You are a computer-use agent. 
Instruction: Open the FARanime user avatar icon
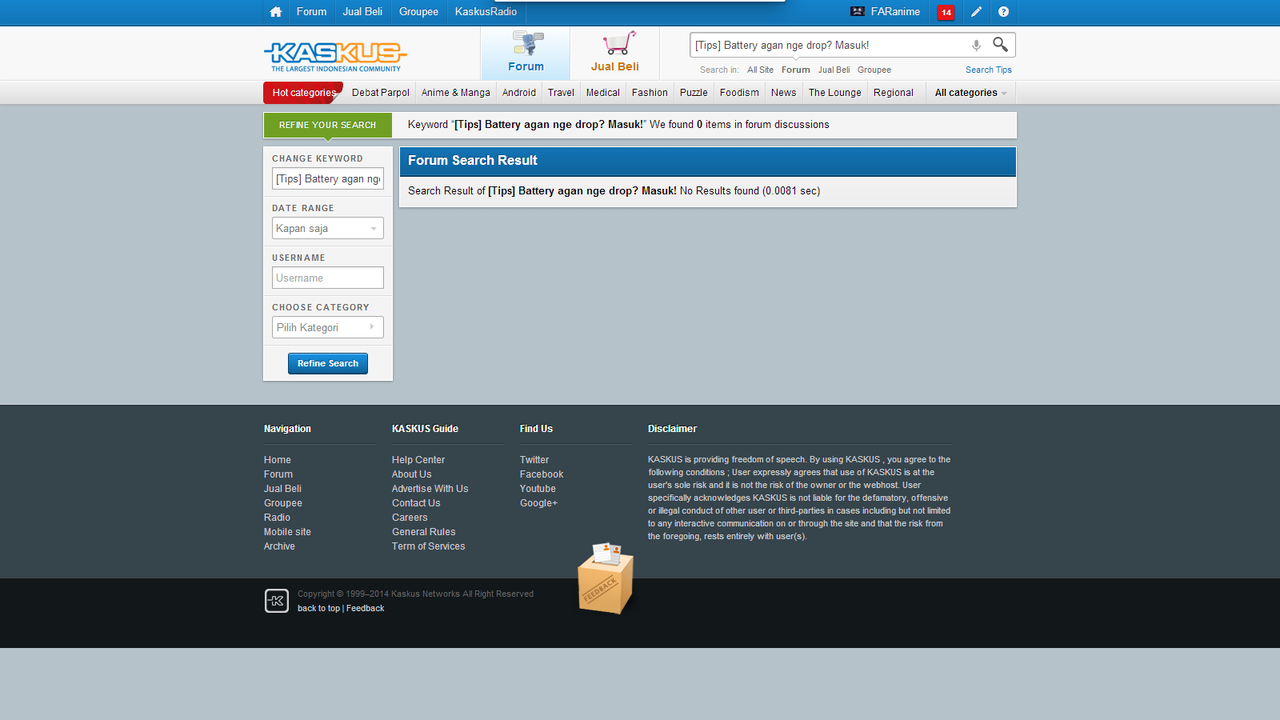click(857, 12)
